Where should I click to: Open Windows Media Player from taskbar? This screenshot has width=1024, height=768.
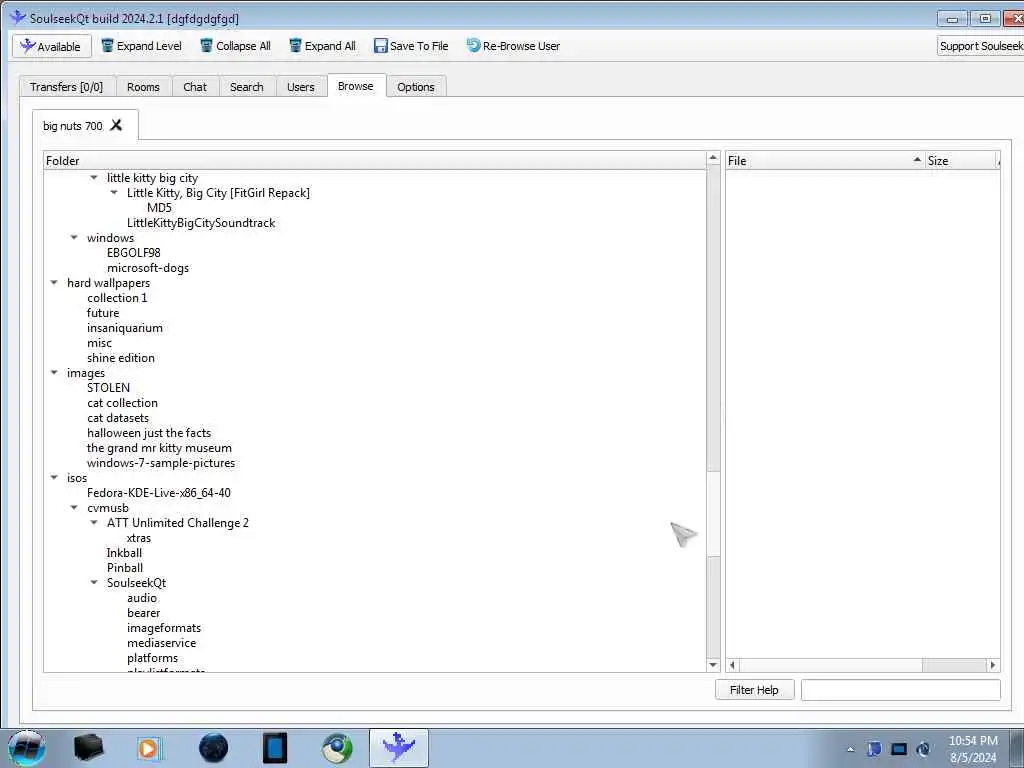click(150, 748)
